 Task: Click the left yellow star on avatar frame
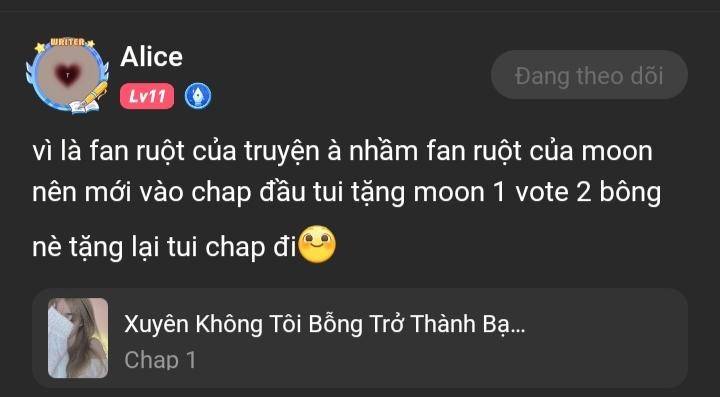[40, 47]
